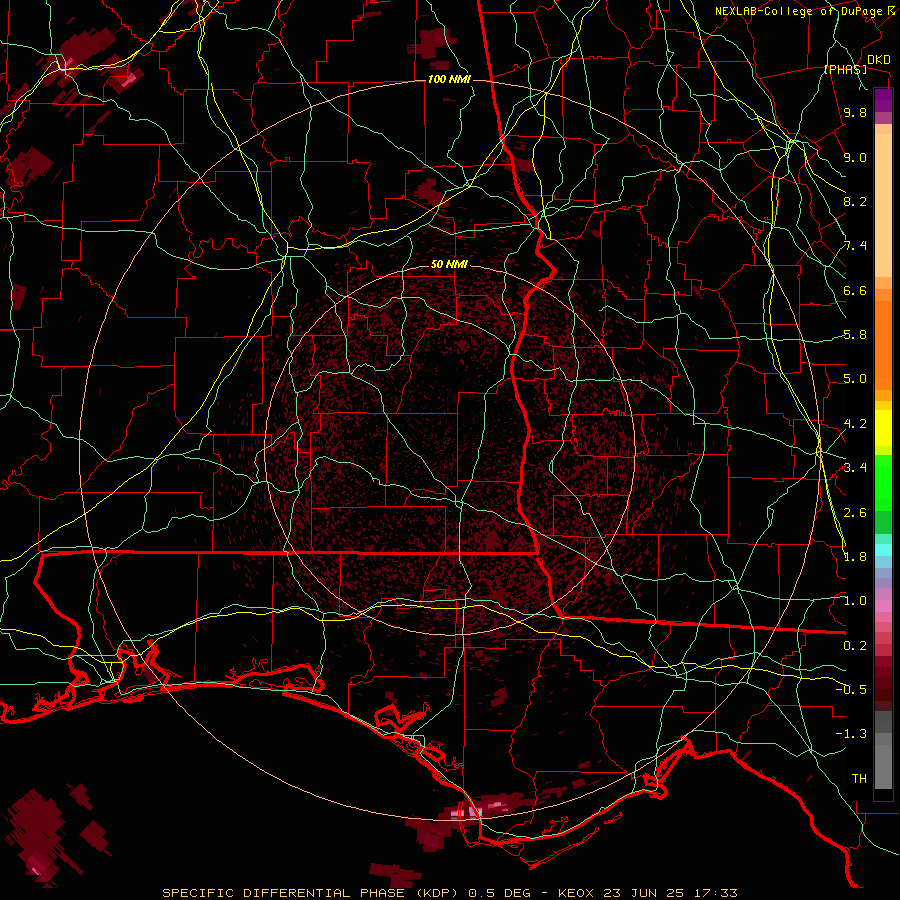The image size is (900, 900).
Task: Click the 0.2 value on the color scale
Action: [x=855, y=646]
